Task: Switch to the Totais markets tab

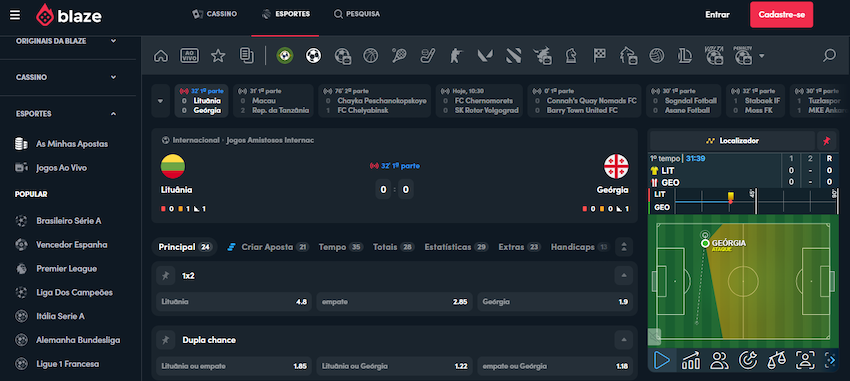Action: pos(394,247)
